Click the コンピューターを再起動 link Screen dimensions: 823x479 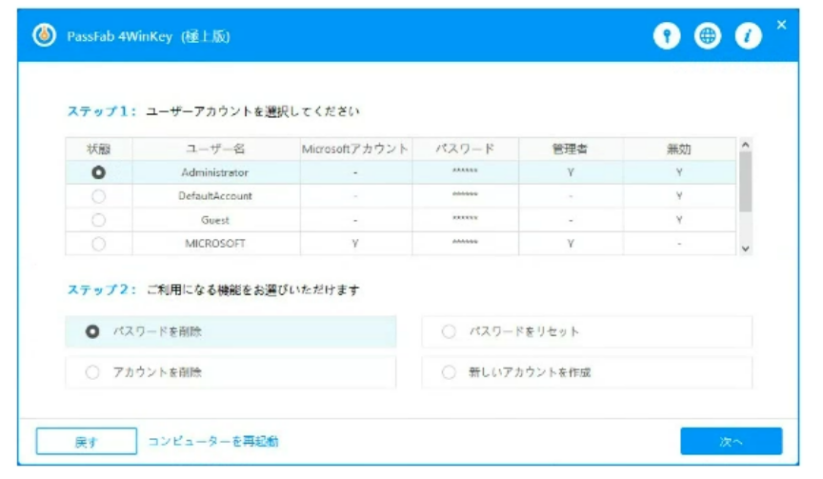(x=213, y=441)
